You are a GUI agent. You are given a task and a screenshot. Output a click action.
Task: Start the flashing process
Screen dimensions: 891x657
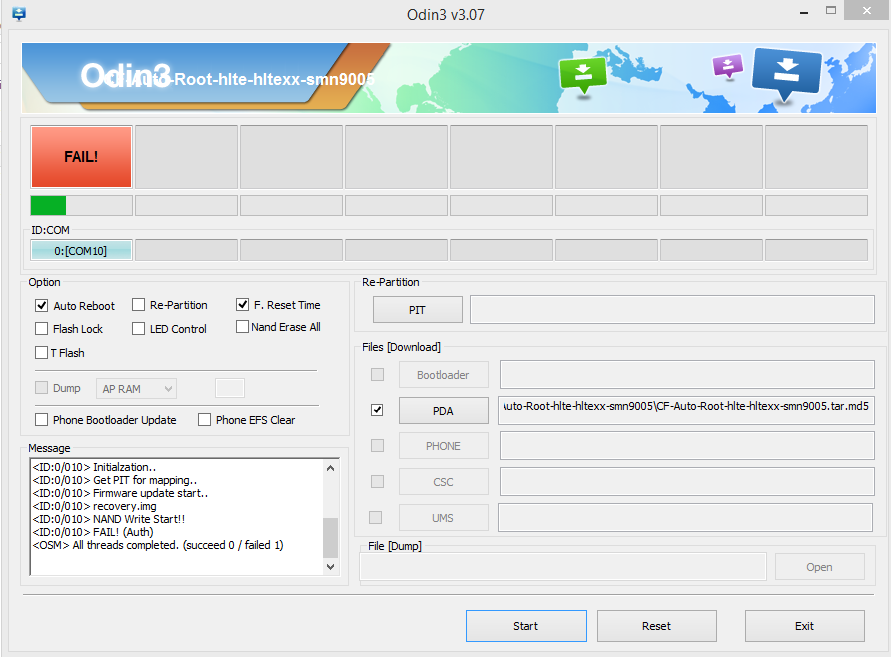(526, 626)
